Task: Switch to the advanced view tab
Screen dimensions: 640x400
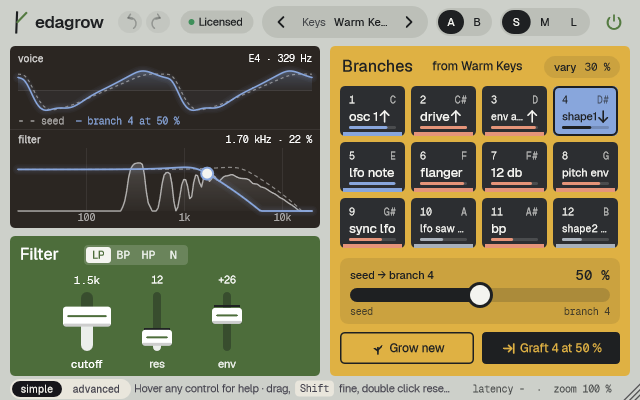Action: tap(96, 389)
